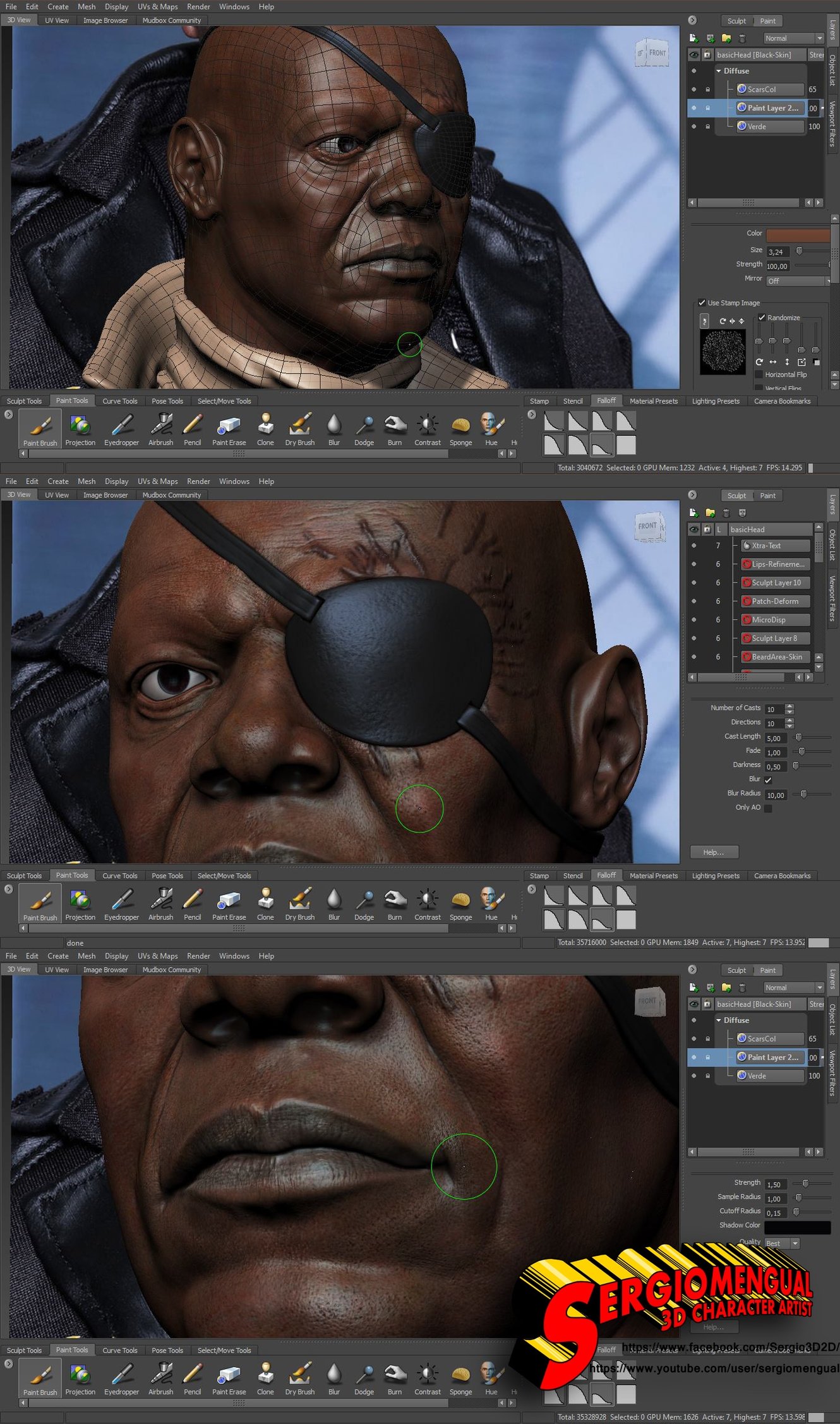This screenshot has height=1424, width=840.
Task: Pick Eyedropper tool in top window
Action: [x=121, y=428]
